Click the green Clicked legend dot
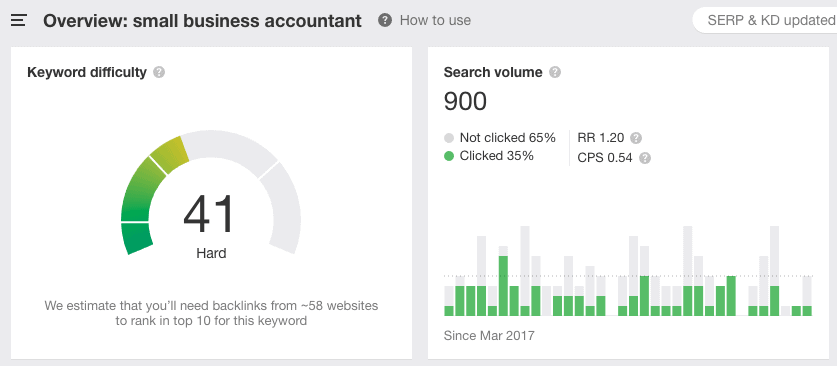 tap(449, 156)
